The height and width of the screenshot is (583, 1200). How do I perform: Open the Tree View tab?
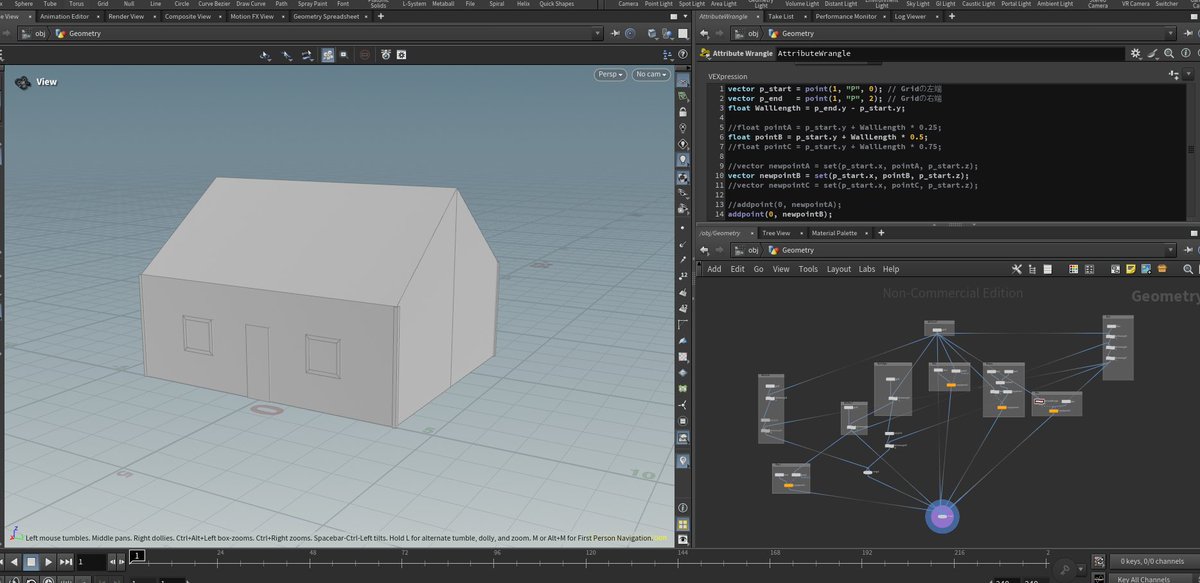pyautogui.click(x=776, y=233)
